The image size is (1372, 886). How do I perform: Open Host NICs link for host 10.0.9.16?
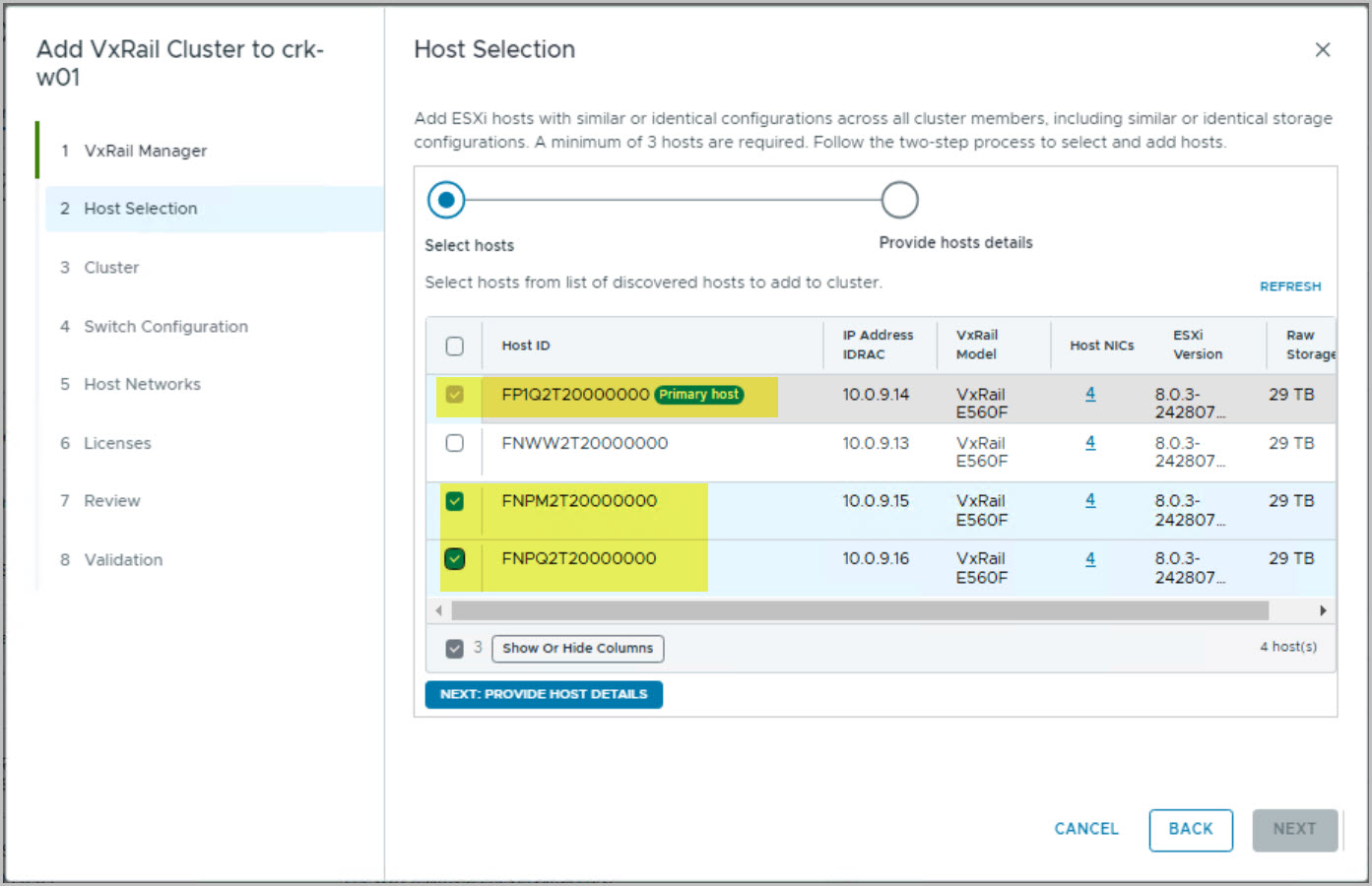point(1089,559)
